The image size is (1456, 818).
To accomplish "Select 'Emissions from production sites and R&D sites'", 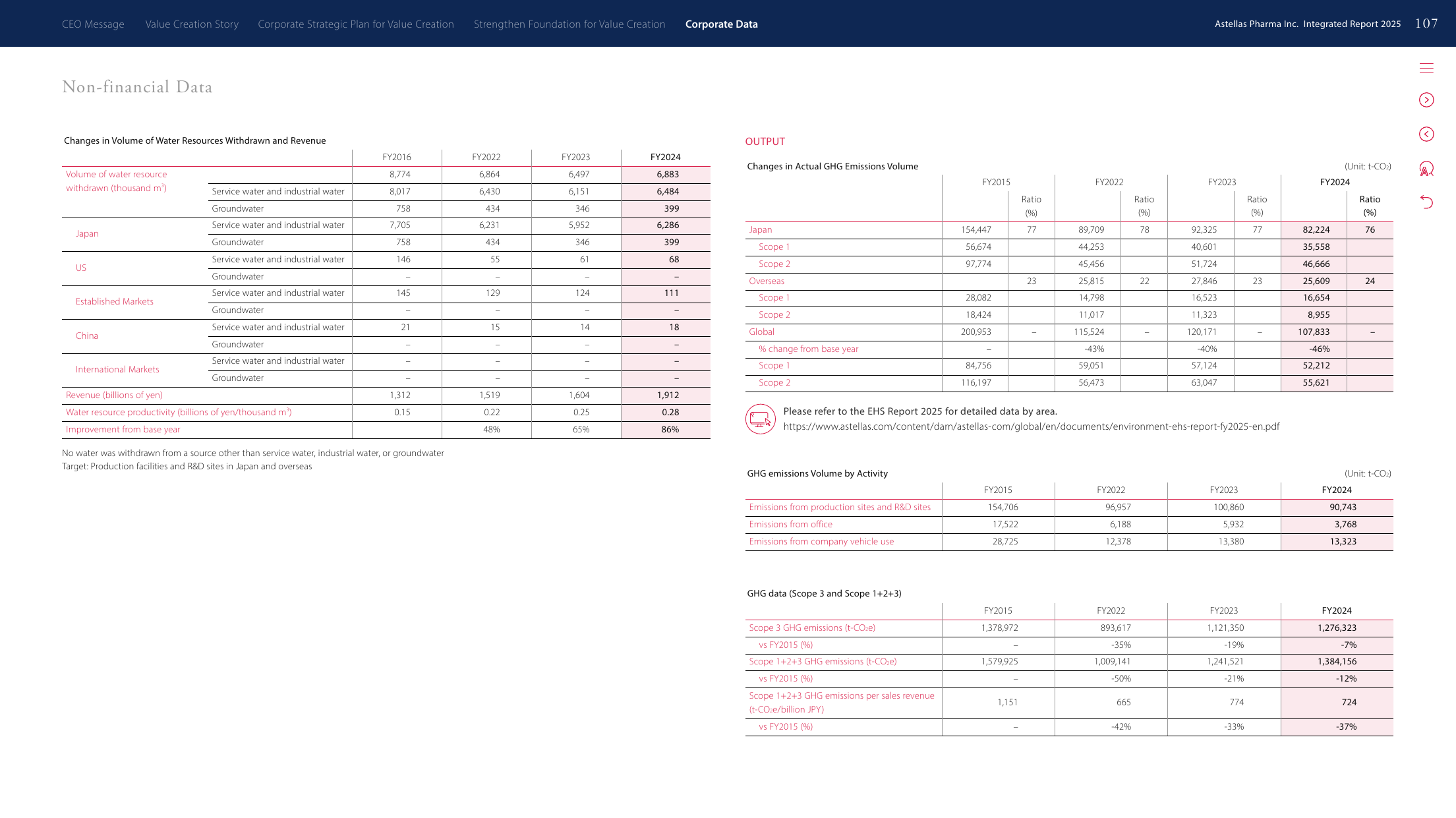I will [x=840, y=508].
